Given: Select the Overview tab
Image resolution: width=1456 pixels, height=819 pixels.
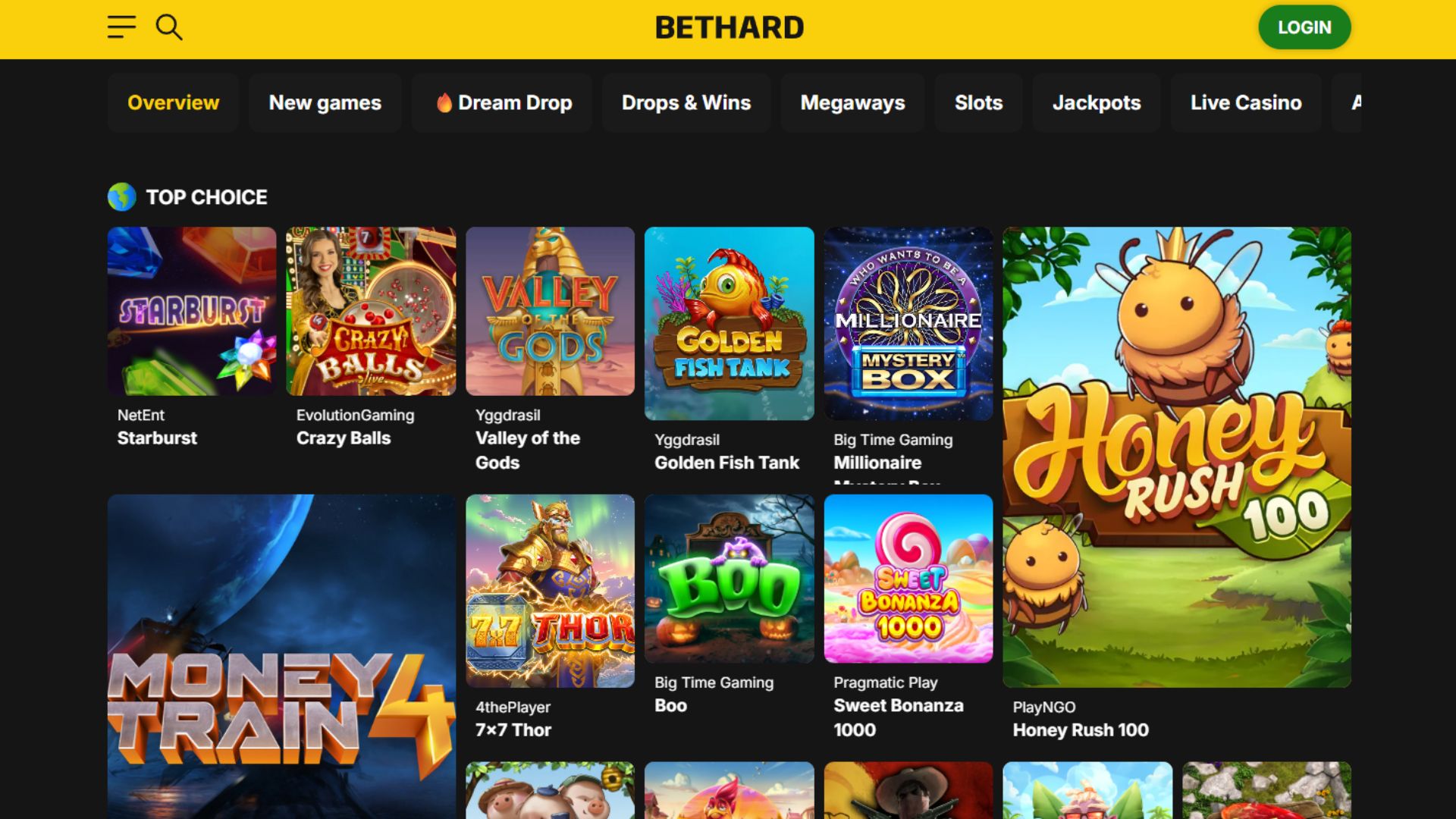Looking at the screenshot, I should (173, 102).
